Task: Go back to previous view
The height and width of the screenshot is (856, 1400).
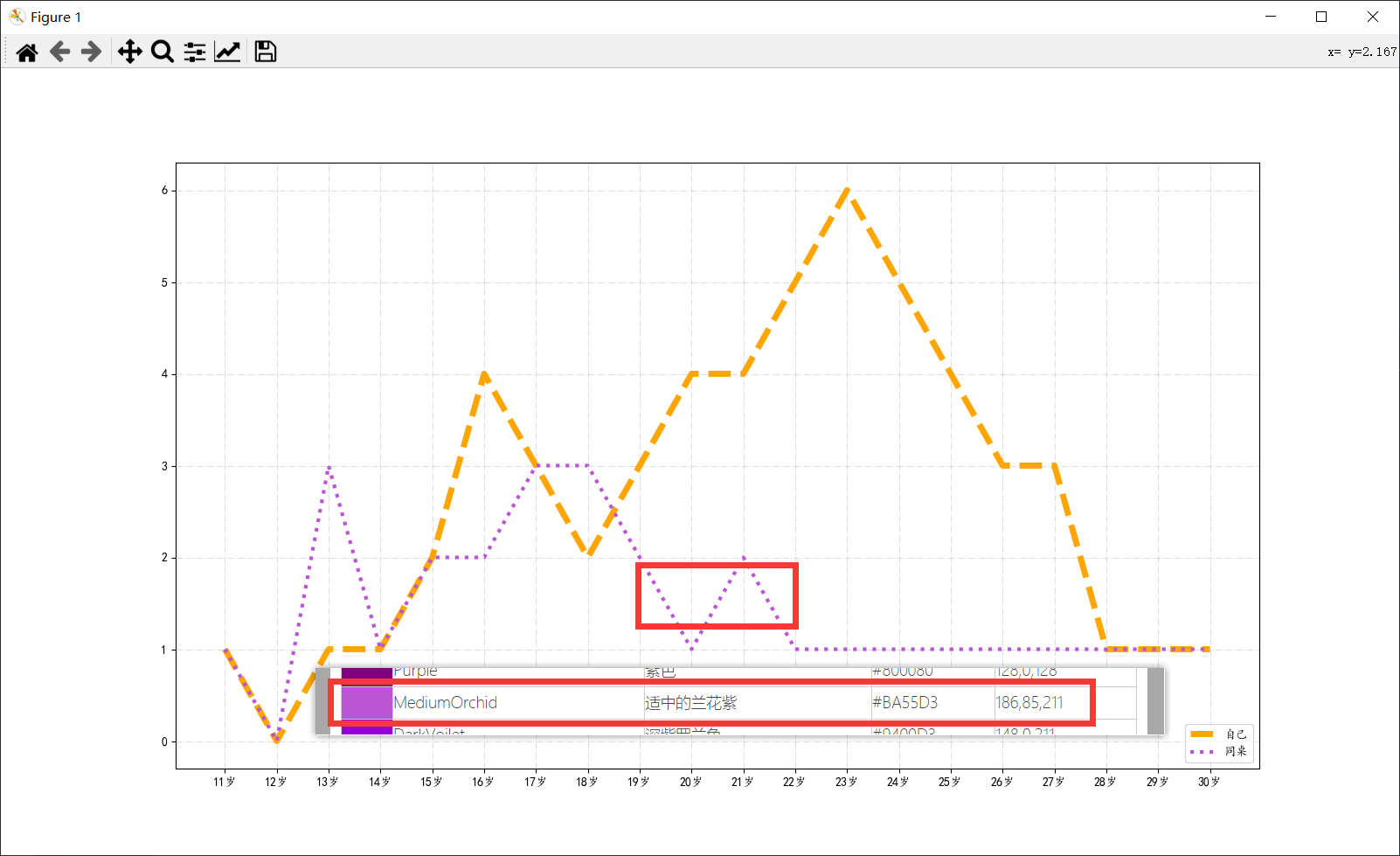Action: [59, 52]
